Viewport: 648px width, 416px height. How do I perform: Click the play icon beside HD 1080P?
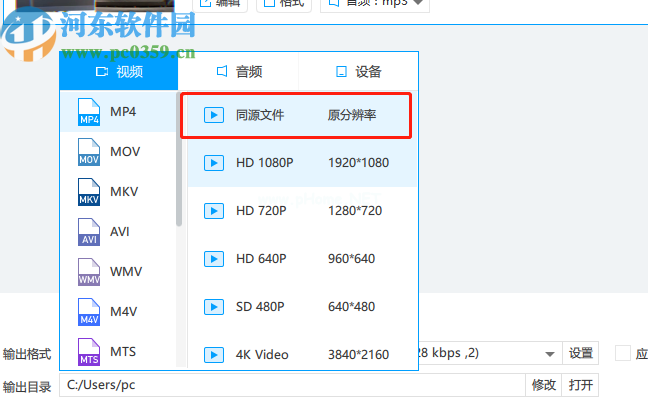213,162
